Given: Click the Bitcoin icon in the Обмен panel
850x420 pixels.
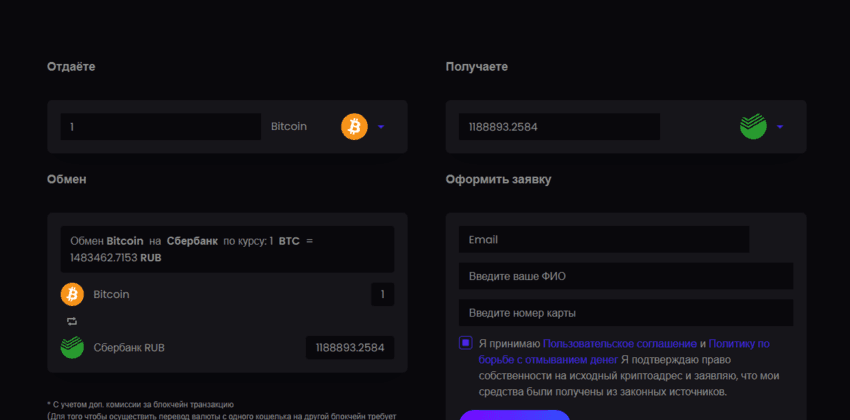Looking at the screenshot, I should [72, 294].
